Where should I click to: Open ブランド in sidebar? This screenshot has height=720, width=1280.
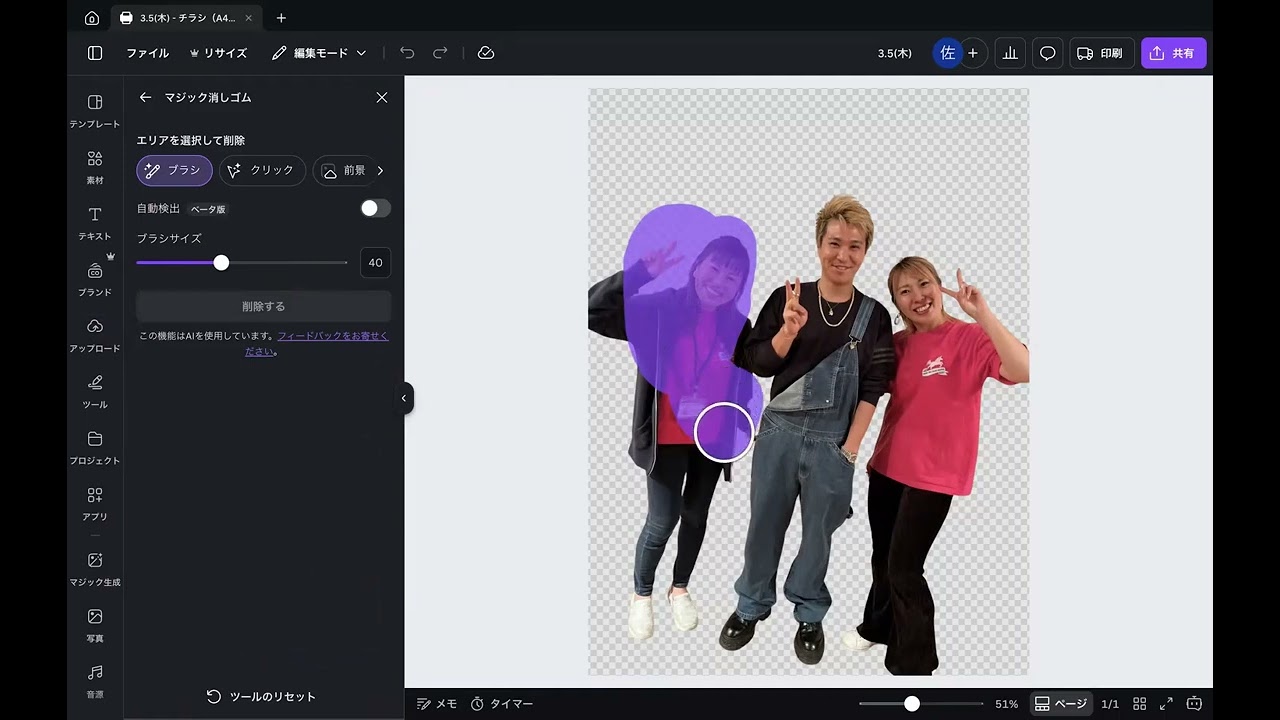coord(95,278)
